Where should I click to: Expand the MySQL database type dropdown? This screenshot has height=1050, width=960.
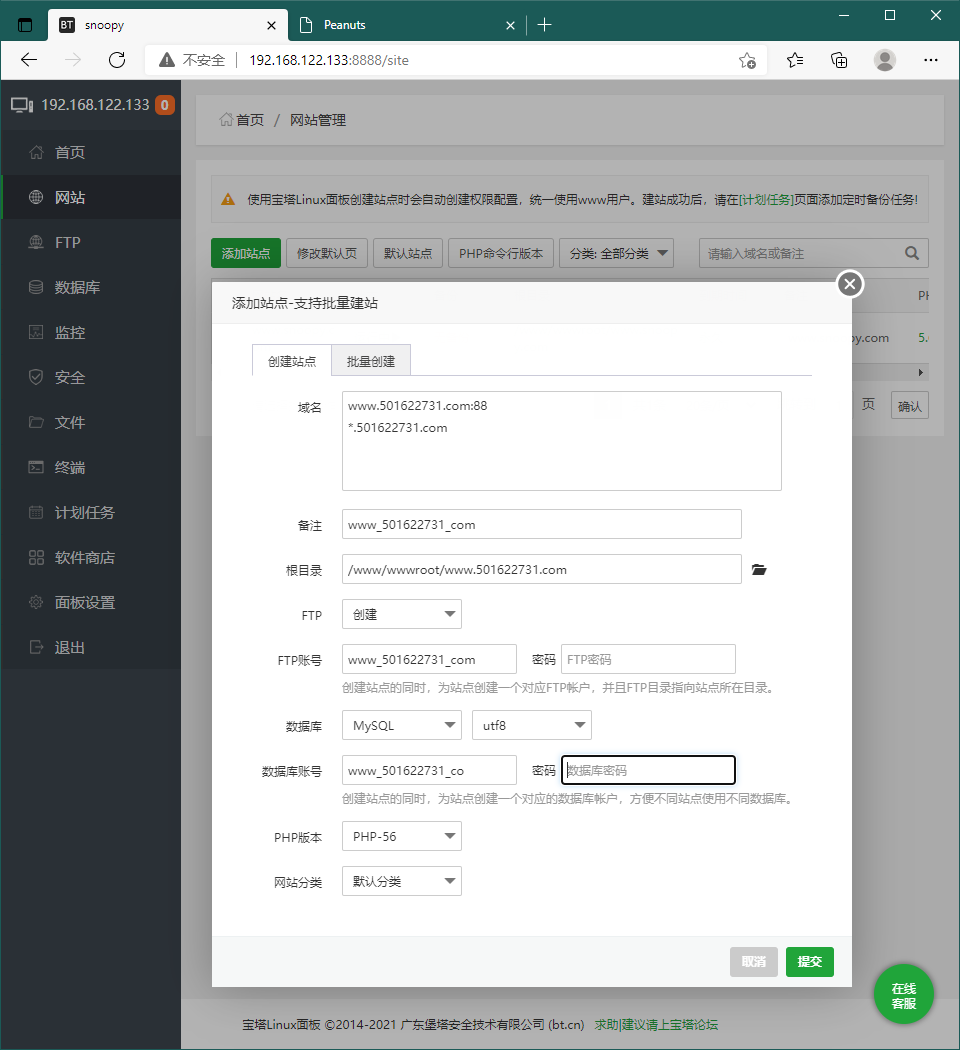402,725
